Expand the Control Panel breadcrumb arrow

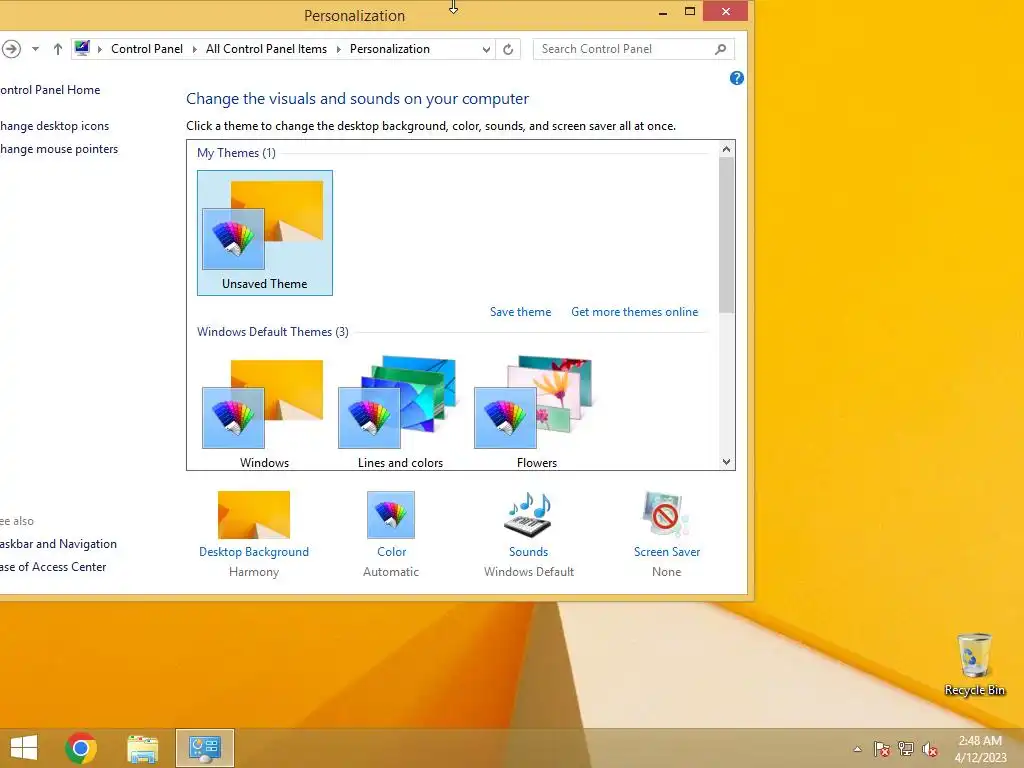coord(195,49)
